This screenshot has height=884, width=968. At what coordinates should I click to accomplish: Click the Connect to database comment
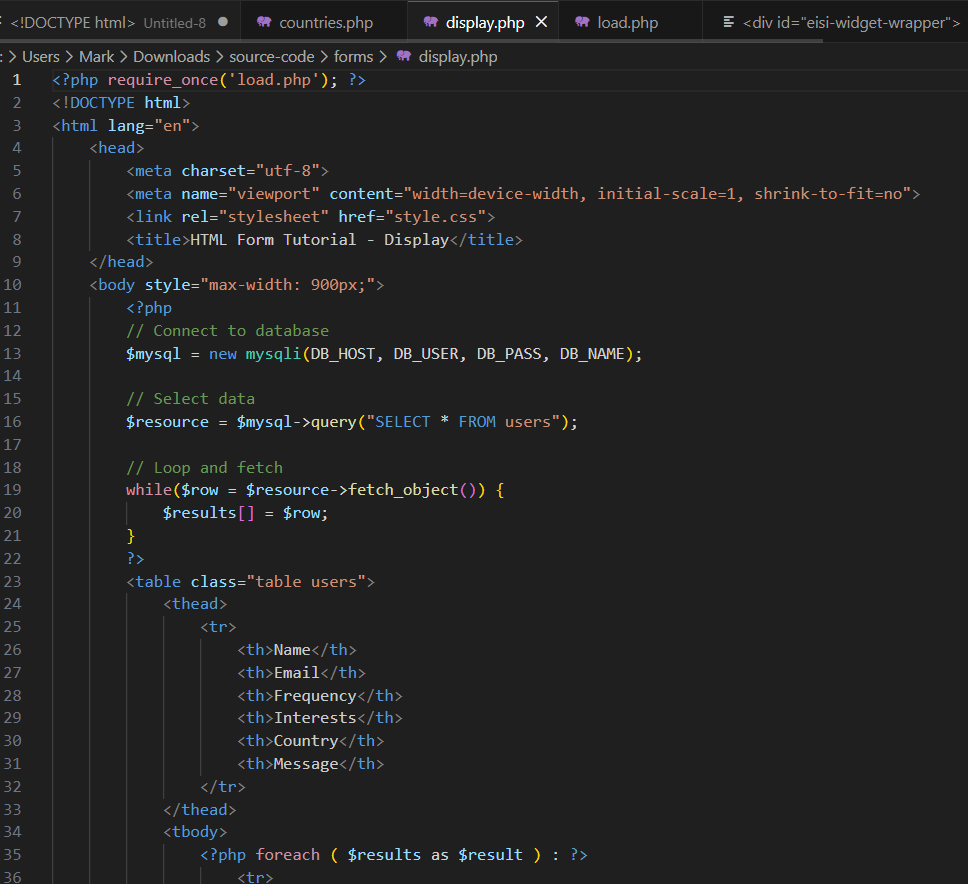pyautogui.click(x=227, y=331)
